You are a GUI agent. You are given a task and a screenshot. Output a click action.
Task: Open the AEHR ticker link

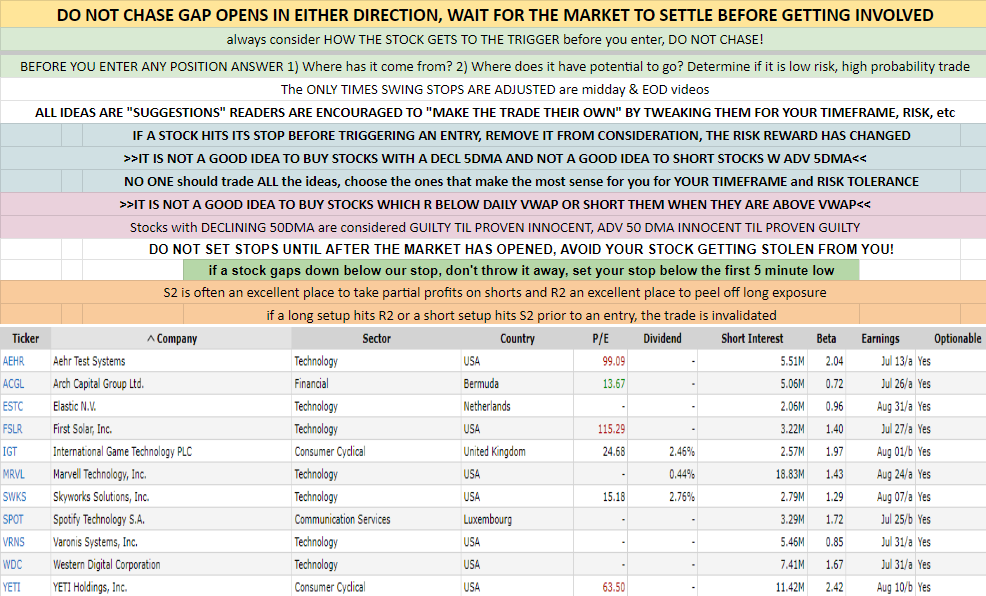(13, 361)
